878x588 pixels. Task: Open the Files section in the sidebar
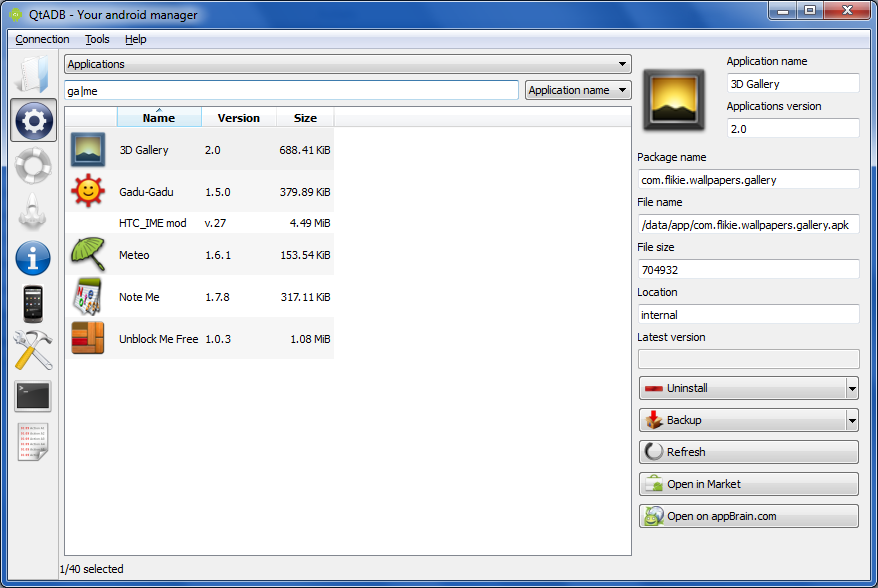(33, 74)
